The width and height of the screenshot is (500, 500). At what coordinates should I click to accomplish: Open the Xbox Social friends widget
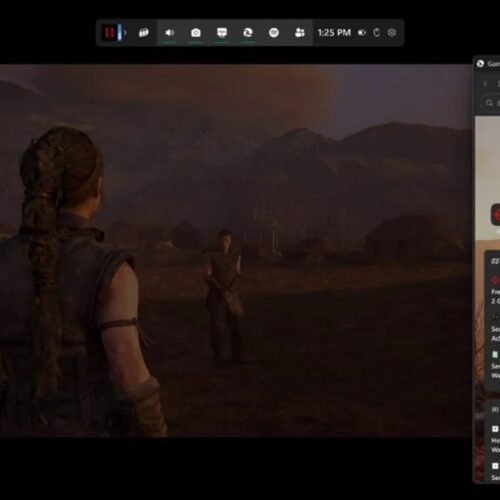pyautogui.click(x=300, y=33)
